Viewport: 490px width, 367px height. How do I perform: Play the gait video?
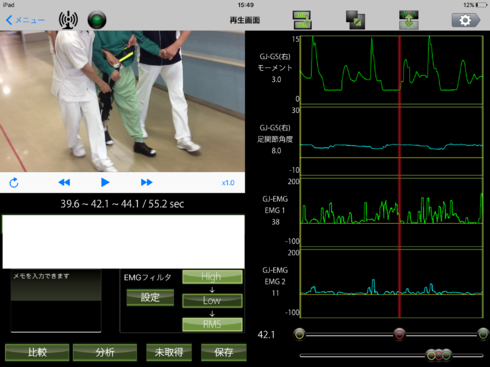tap(105, 182)
